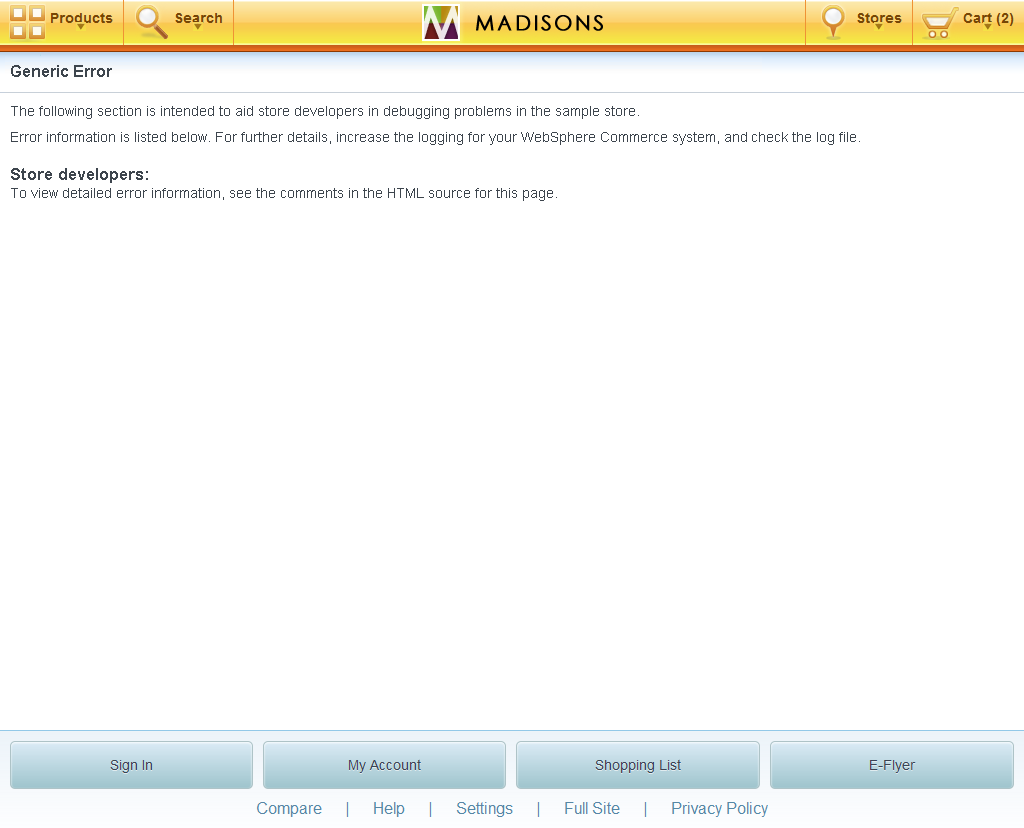View the Shopping List
This screenshot has height=828, width=1024.
click(637, 764)
